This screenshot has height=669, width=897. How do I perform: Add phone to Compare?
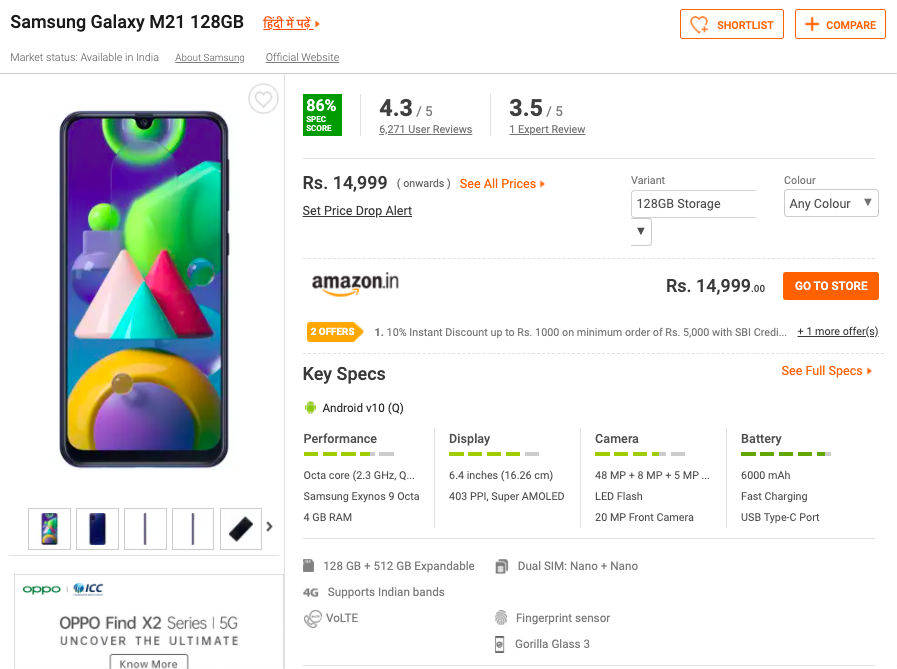point(840,25)
